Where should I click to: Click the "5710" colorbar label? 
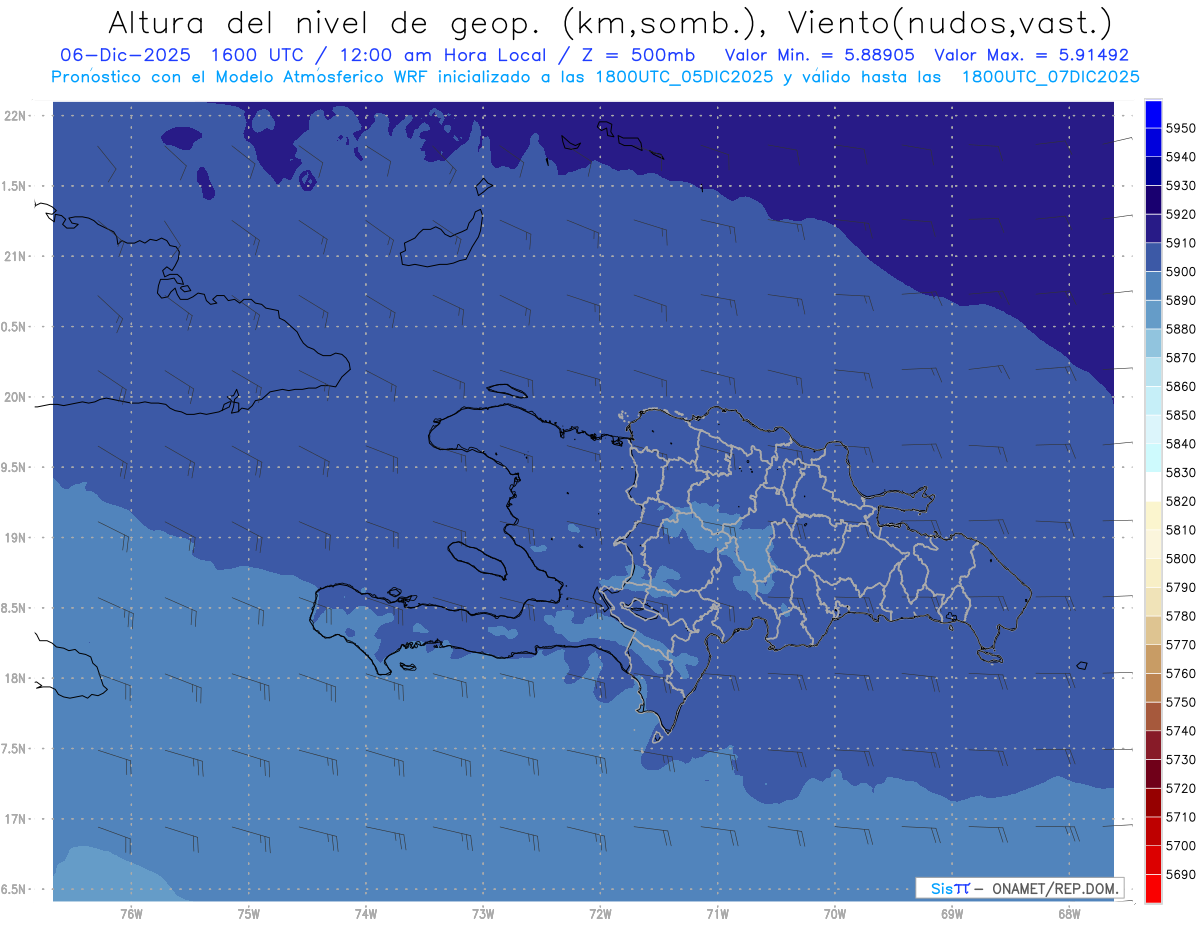(1180, 816)
